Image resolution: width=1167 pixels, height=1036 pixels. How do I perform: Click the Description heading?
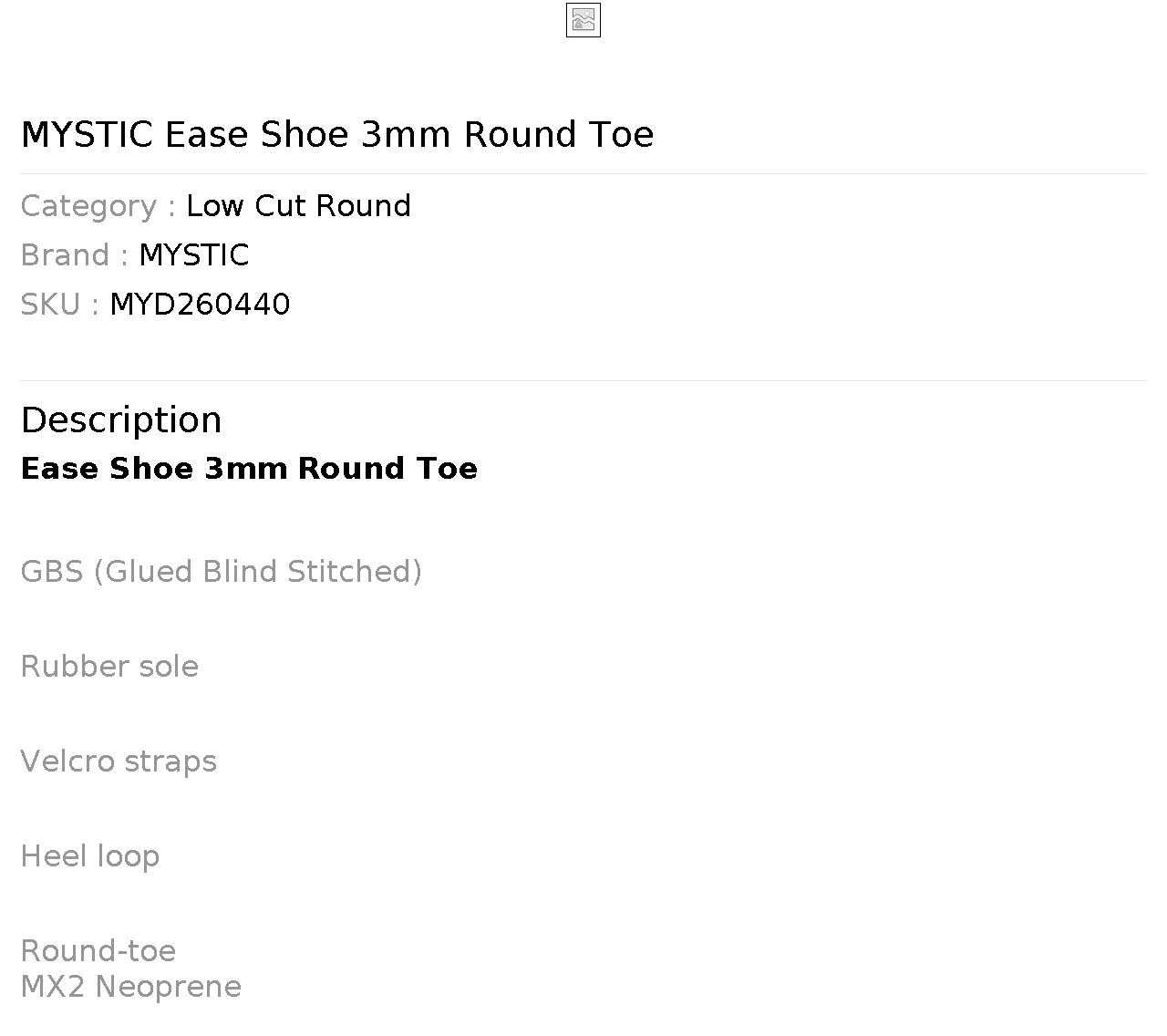click(x=120, y=420)
